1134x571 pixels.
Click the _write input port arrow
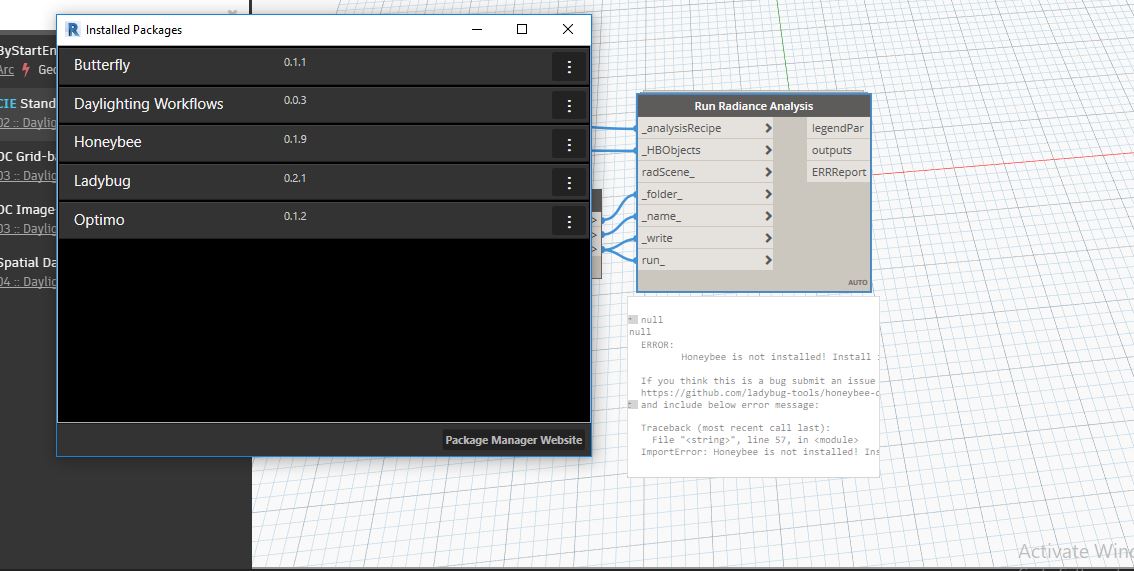point(768,238)
